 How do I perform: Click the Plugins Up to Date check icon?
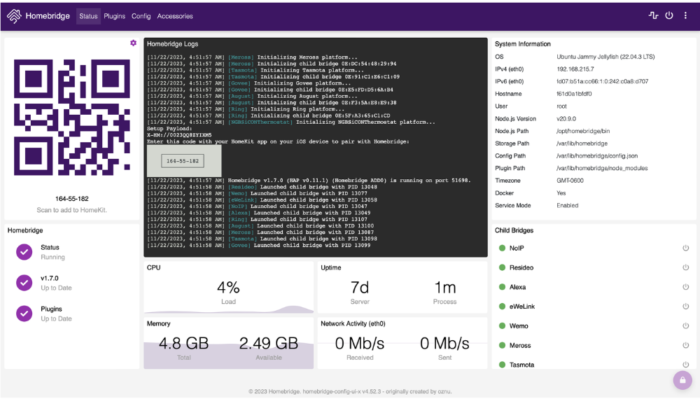point(24,313)
